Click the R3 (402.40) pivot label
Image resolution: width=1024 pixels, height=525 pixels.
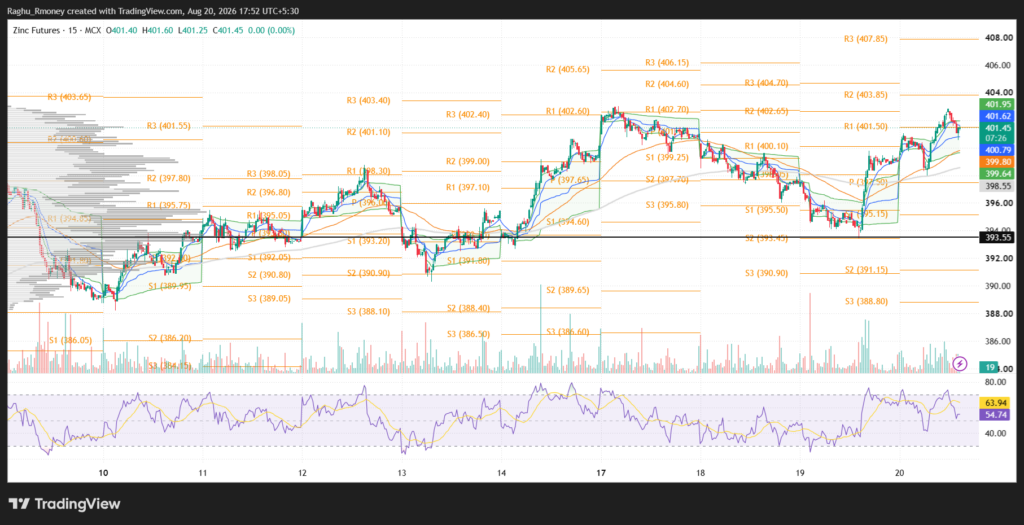(468, 115)
